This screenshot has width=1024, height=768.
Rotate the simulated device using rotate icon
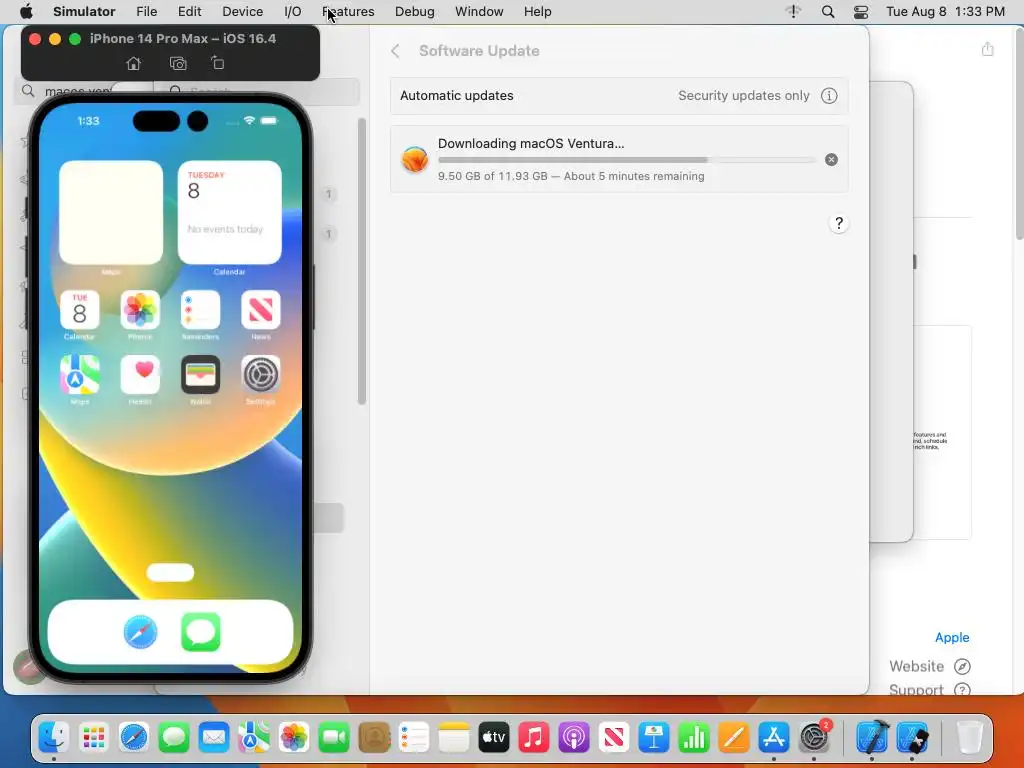[217, 63]
